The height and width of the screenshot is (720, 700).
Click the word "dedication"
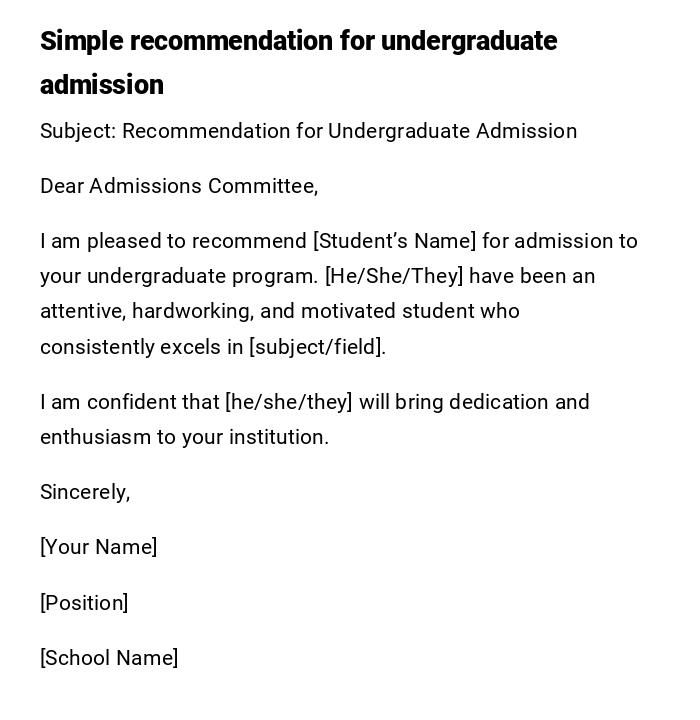pos(499,402)
